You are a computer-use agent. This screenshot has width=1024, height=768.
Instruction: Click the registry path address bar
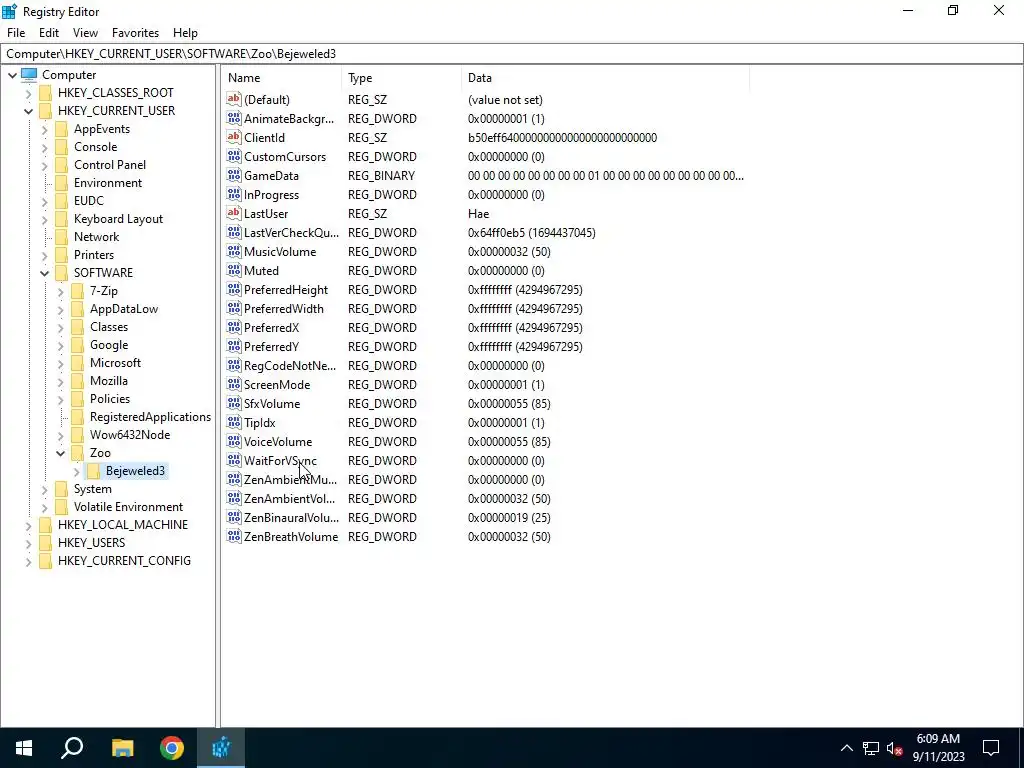point(512,54)
